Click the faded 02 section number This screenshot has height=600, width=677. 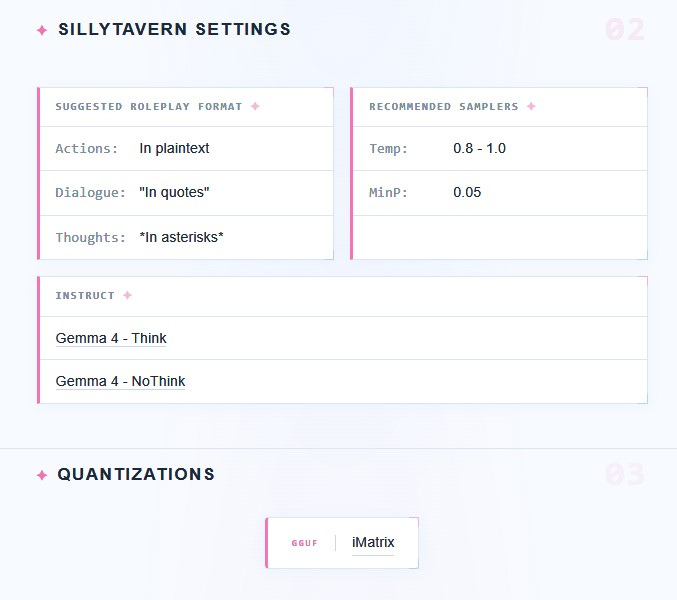point(625,30)
